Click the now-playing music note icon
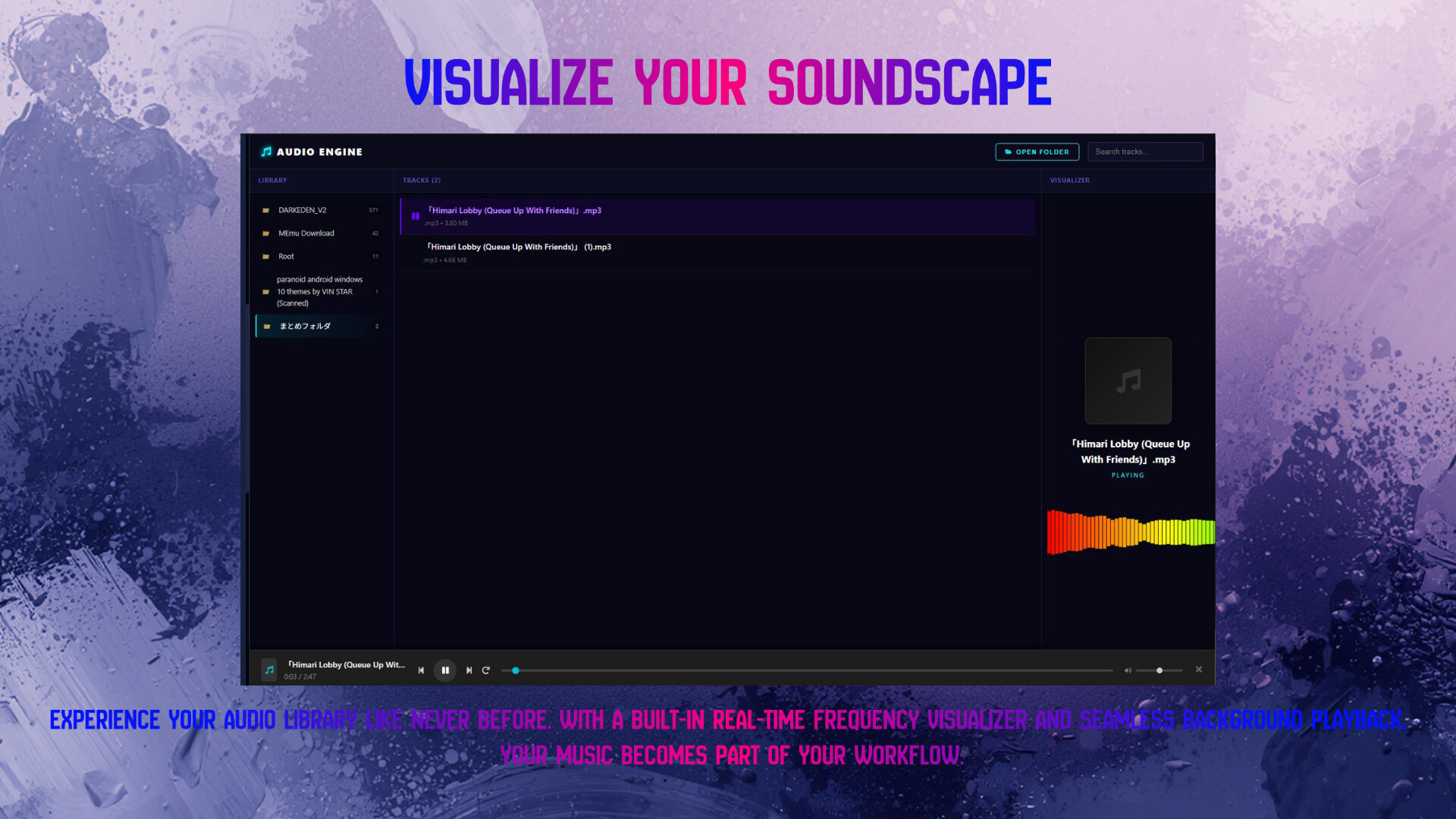The image size is (1456, 819). [269, 670]
